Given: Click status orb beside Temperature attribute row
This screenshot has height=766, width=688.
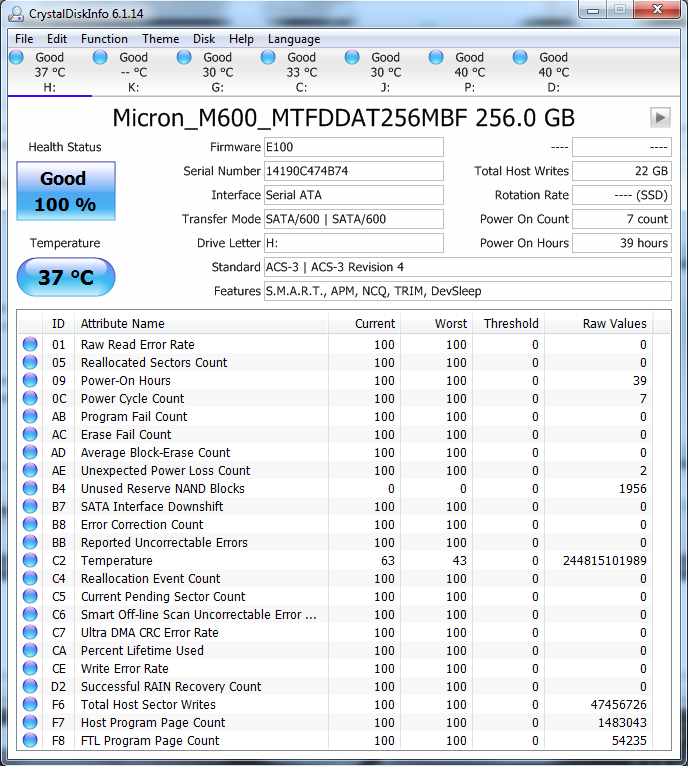Looking at the screenshot, I should (31, 561).
